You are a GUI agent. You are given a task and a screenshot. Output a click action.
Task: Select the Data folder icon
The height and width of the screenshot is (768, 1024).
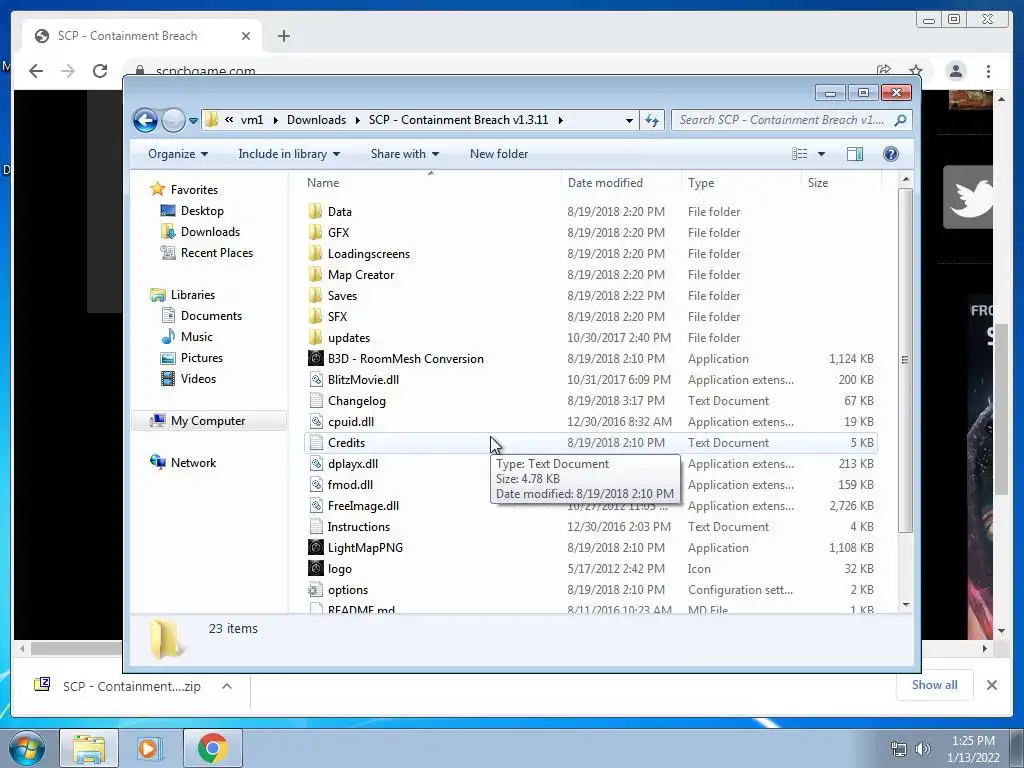point(315,212)
